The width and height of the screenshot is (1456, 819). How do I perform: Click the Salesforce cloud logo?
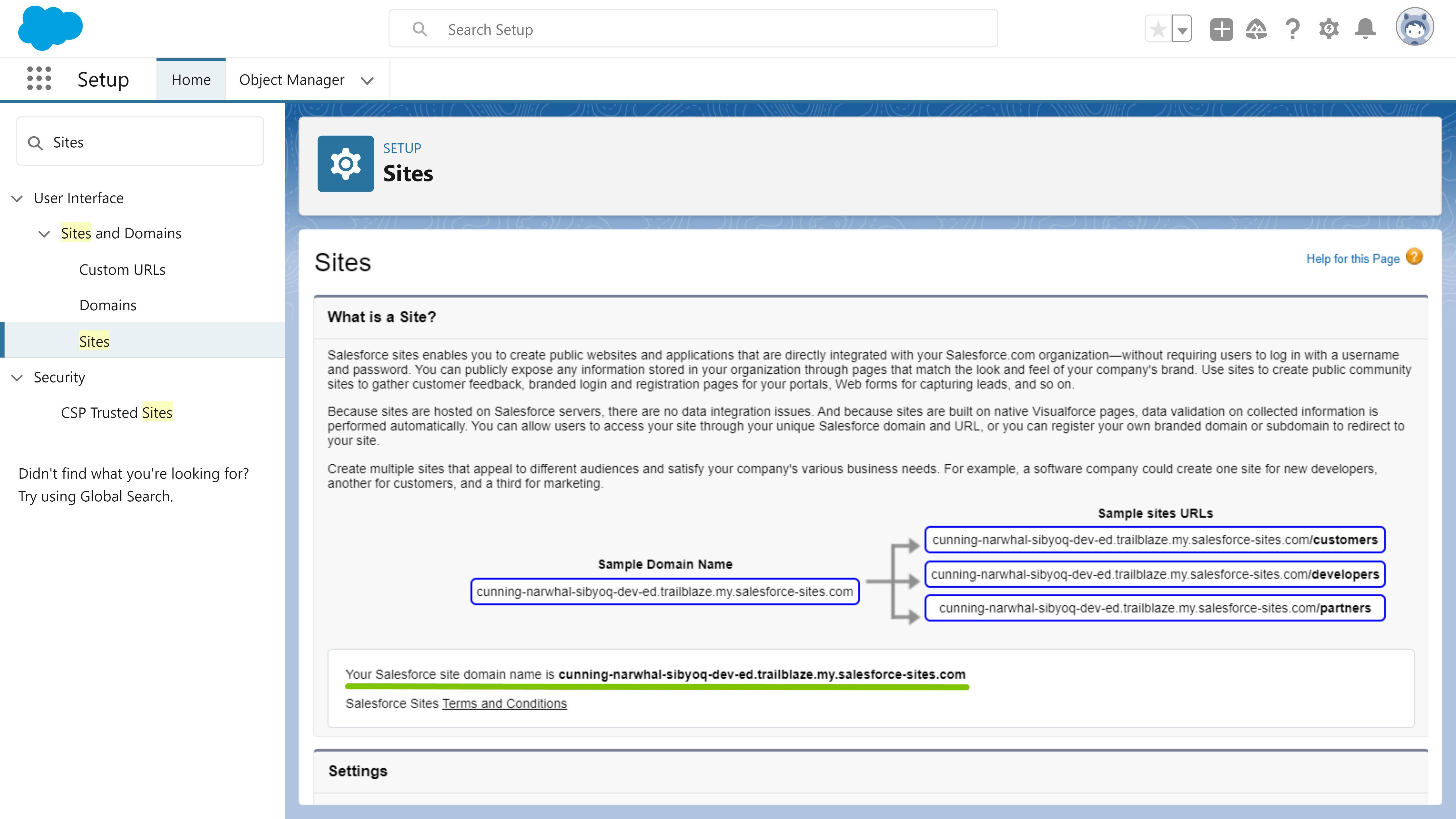50,28
